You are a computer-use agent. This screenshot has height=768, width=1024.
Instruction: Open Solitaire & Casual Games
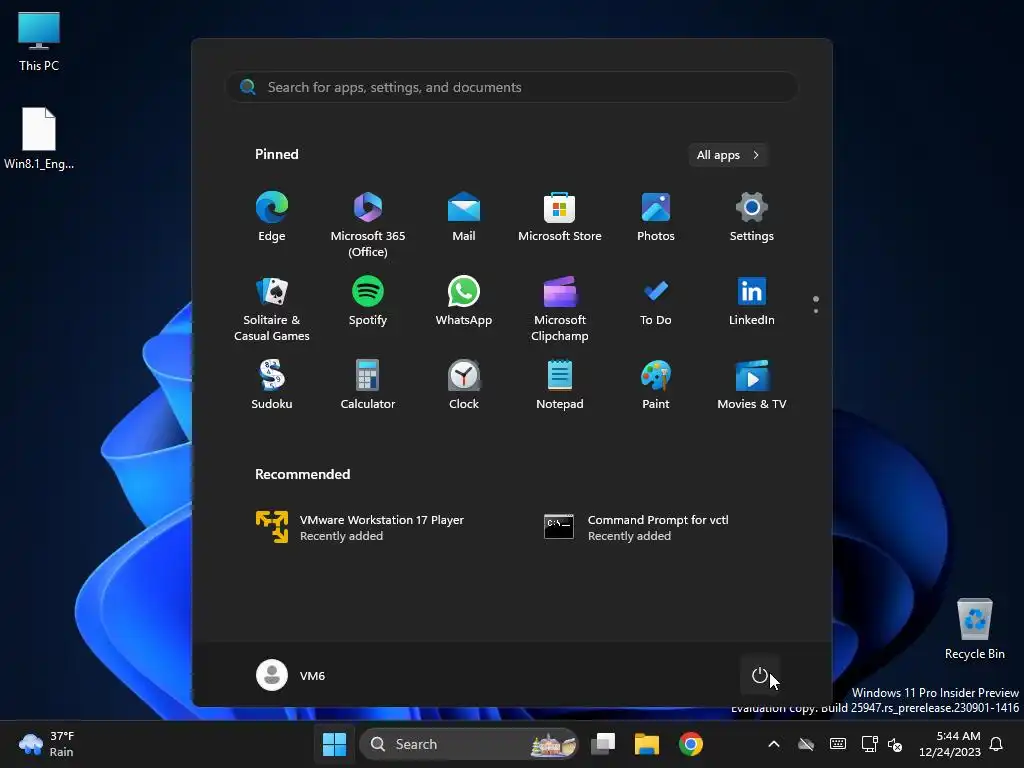click(x=272, y=308)
